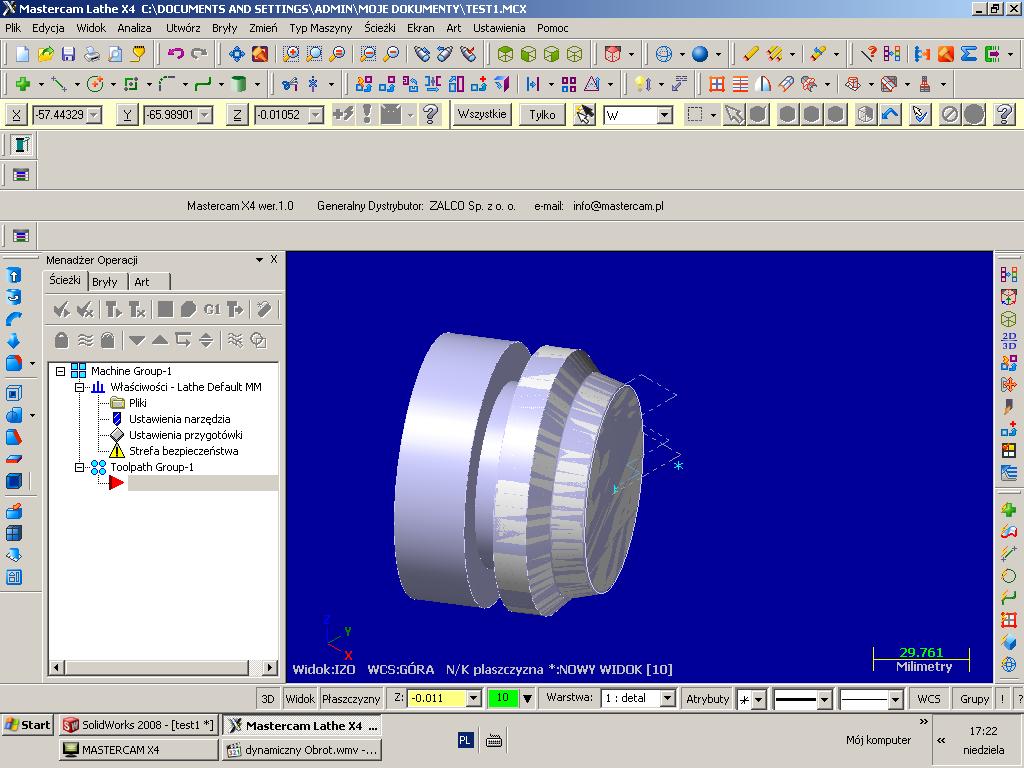1024x768 pixels.
Task: Select the create circle tool
Action: click(x=95, y=84)
